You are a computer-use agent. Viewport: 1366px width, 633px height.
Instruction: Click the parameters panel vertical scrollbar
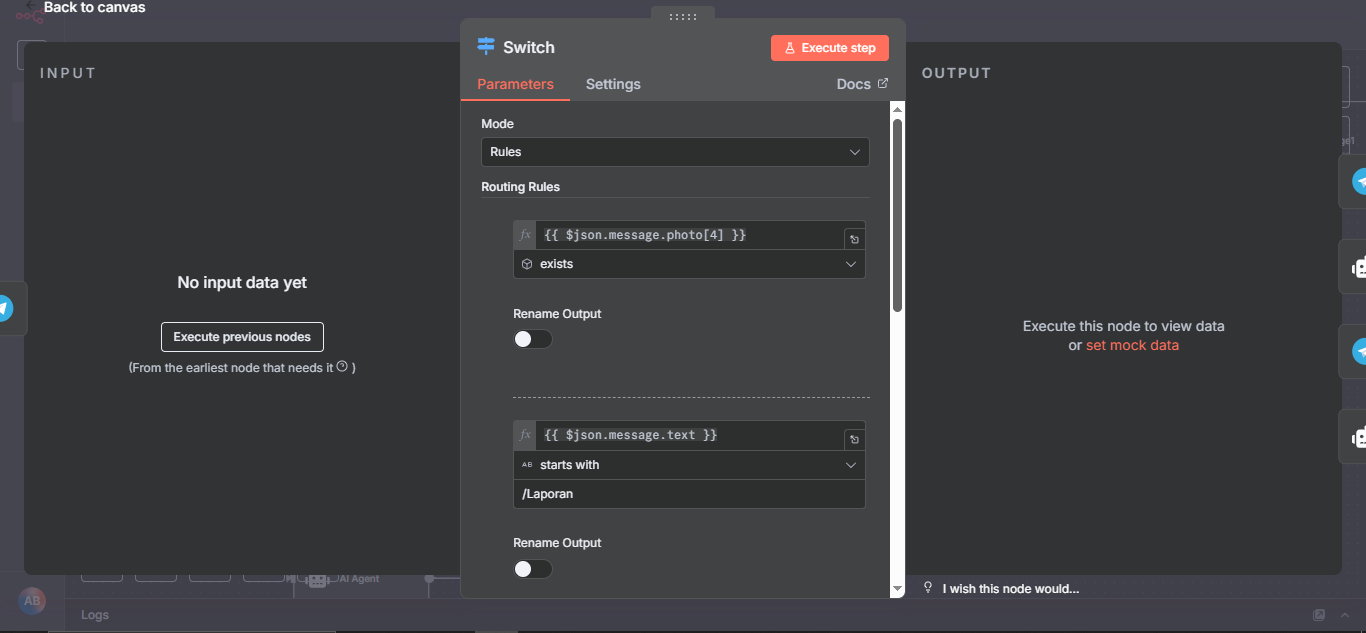click(897, 215)
